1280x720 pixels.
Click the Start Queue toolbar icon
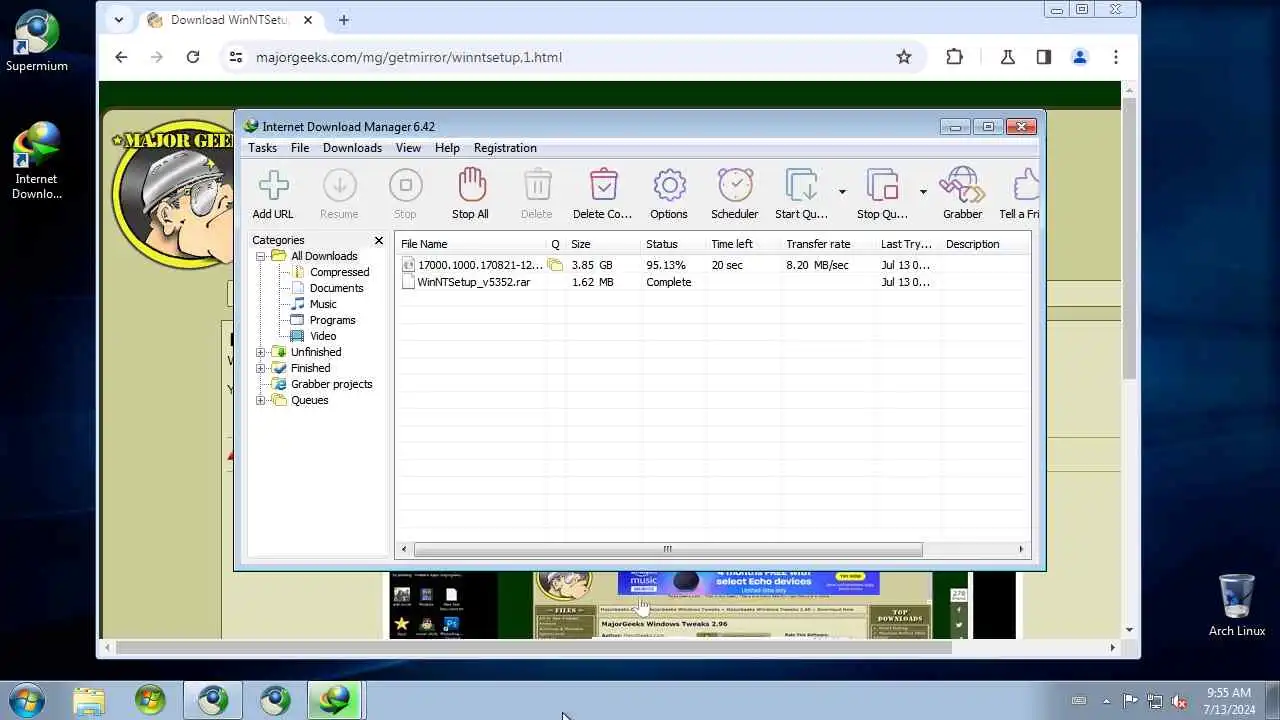(802, 194)
